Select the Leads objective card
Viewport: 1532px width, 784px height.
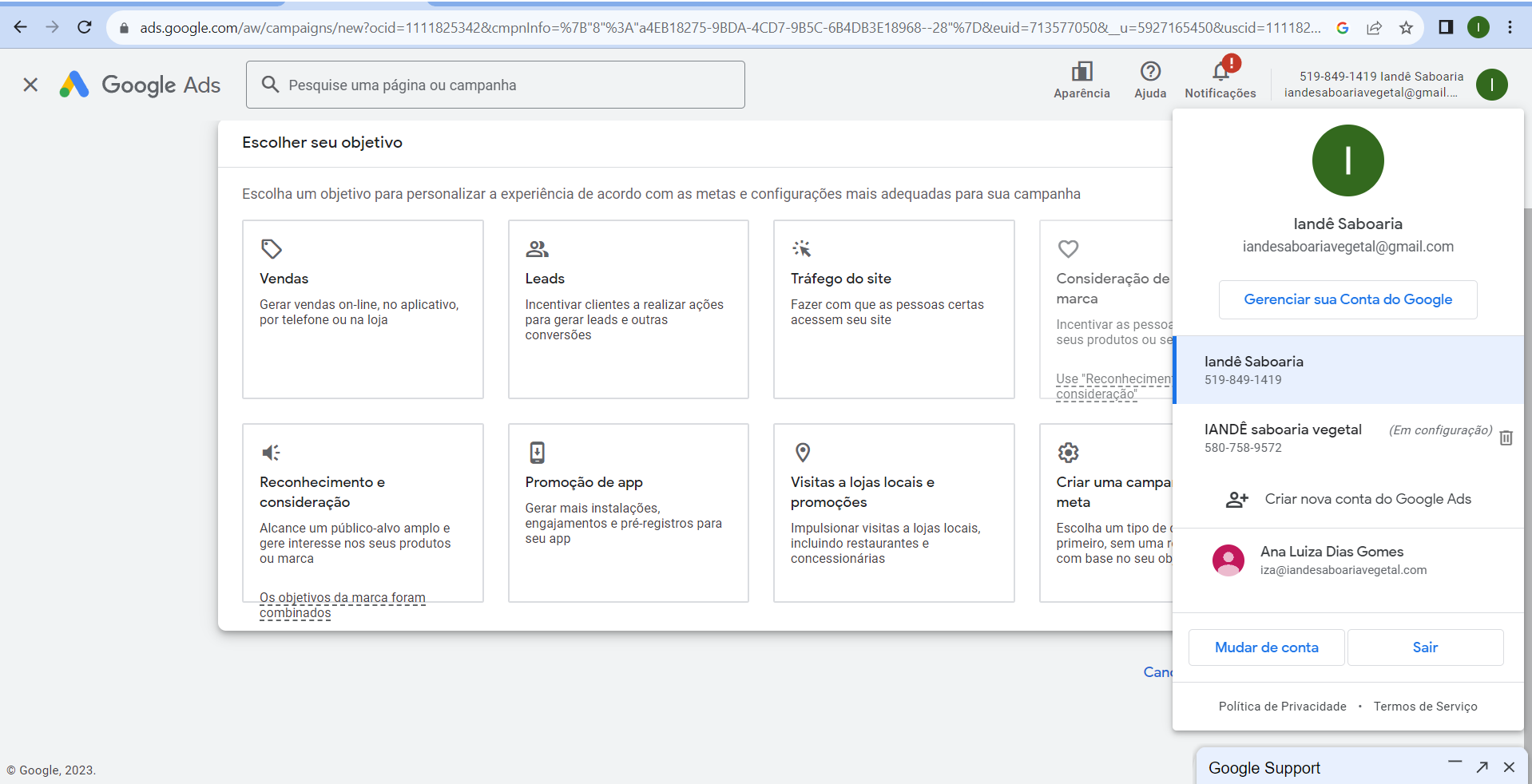pos(629,309)
